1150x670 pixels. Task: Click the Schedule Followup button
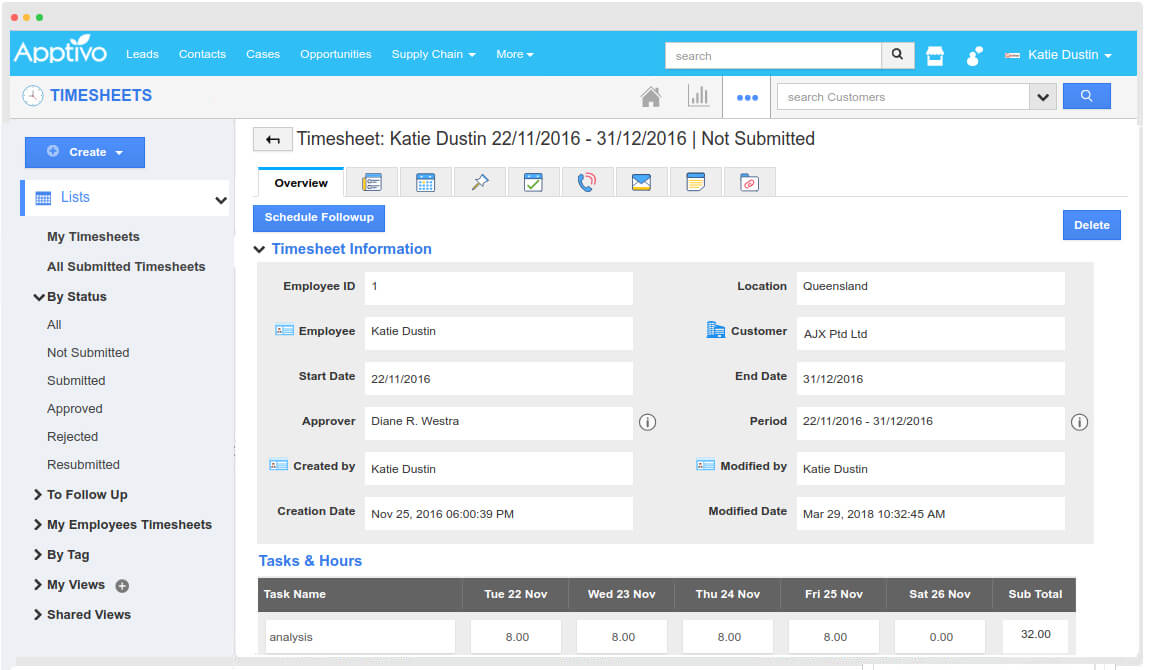point(319,218)
